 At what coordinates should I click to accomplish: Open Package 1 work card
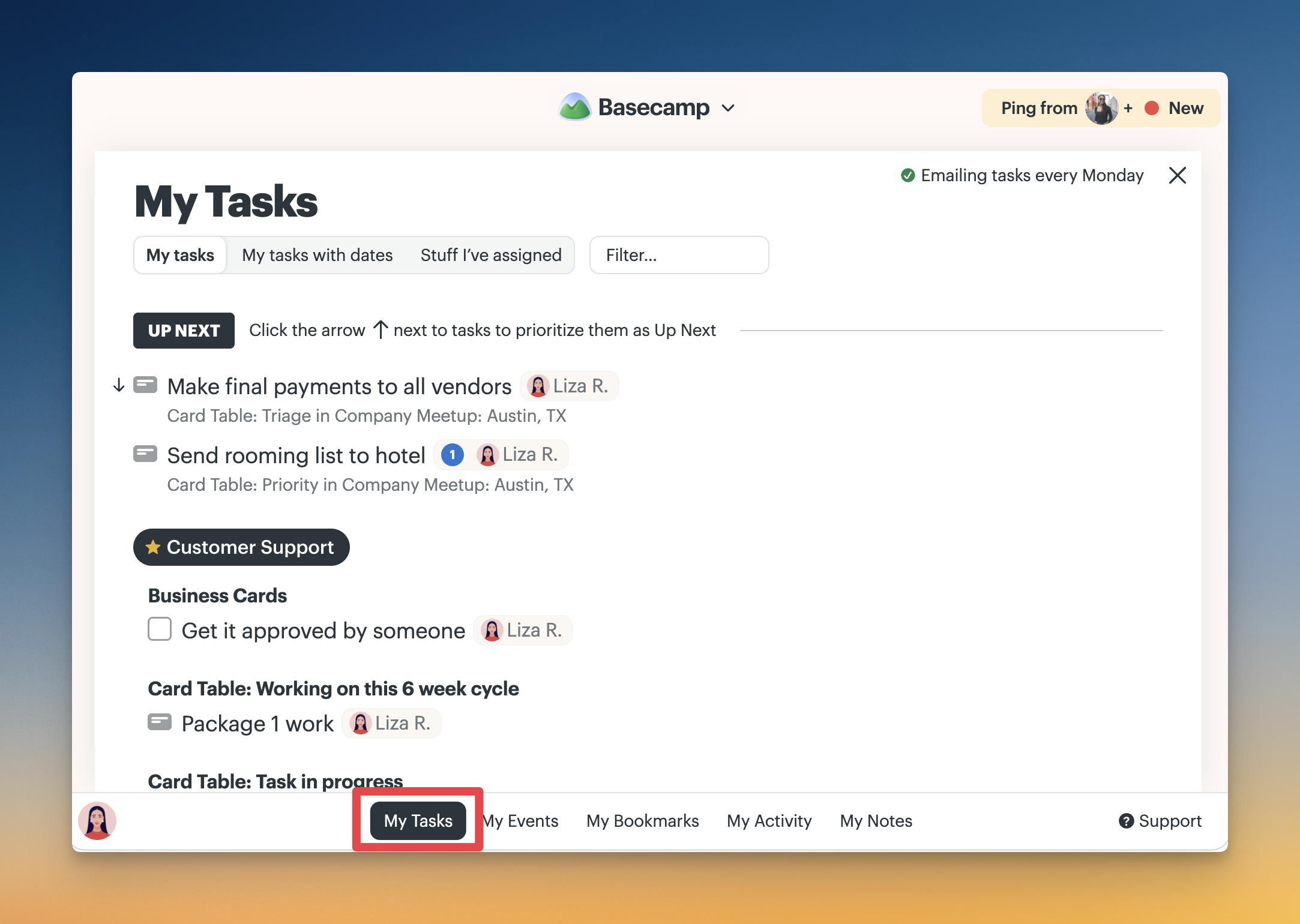coord(257,724)
